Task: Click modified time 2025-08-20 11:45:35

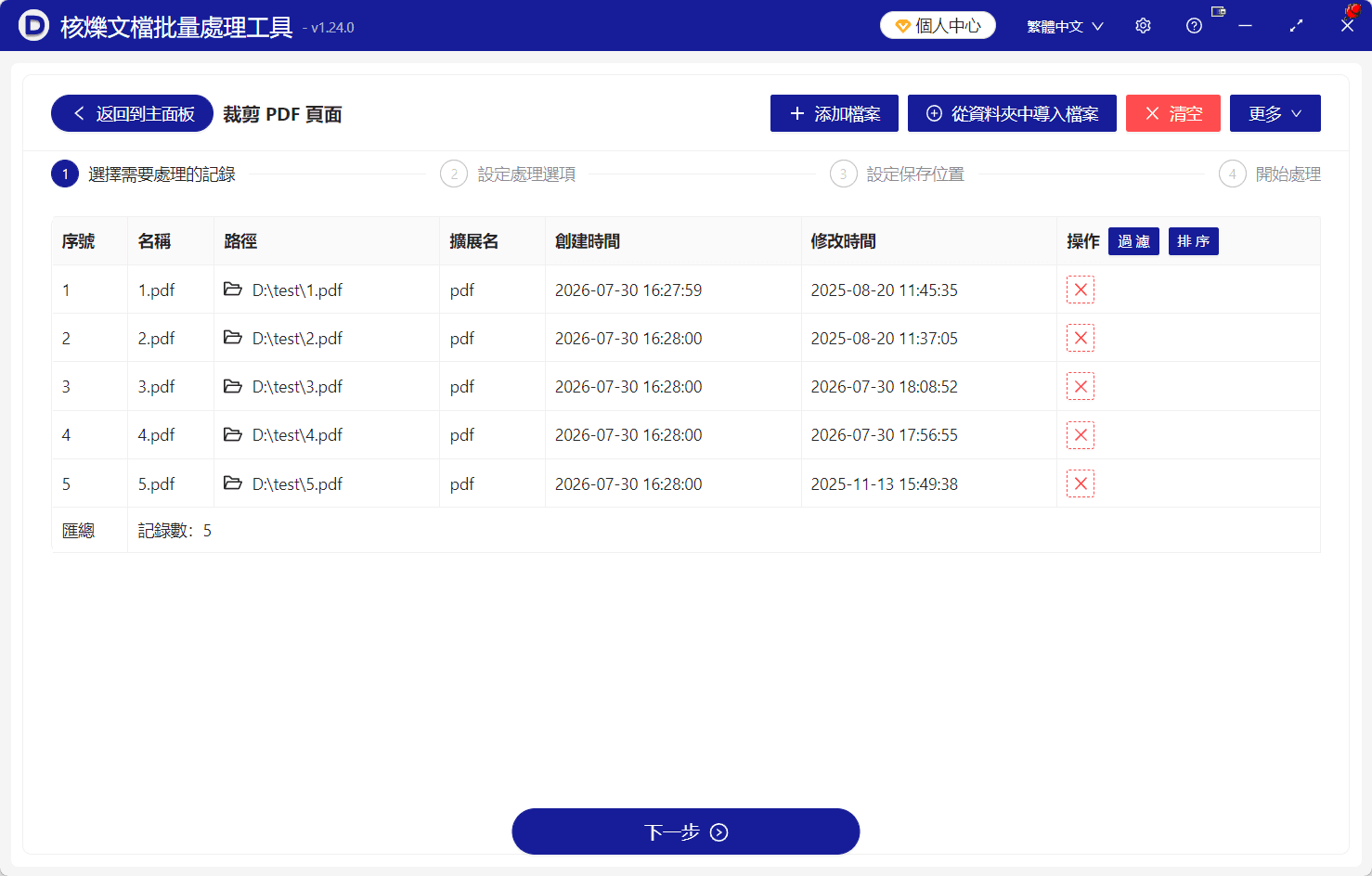Action: tap(884, 290)
